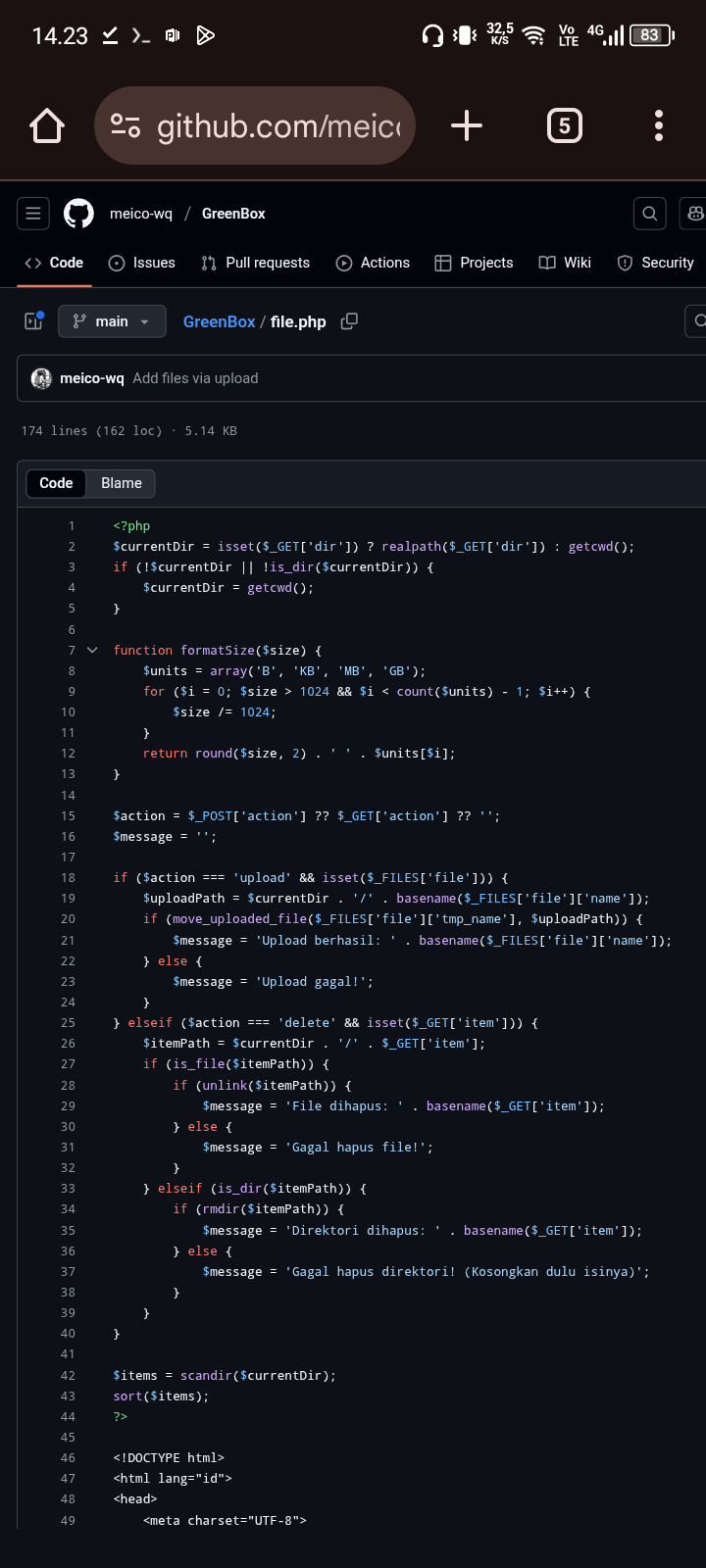Collapse the formatSize function code fold
Image resolution: width=706 pixels, height=1568 pixels.
(92, 650)
